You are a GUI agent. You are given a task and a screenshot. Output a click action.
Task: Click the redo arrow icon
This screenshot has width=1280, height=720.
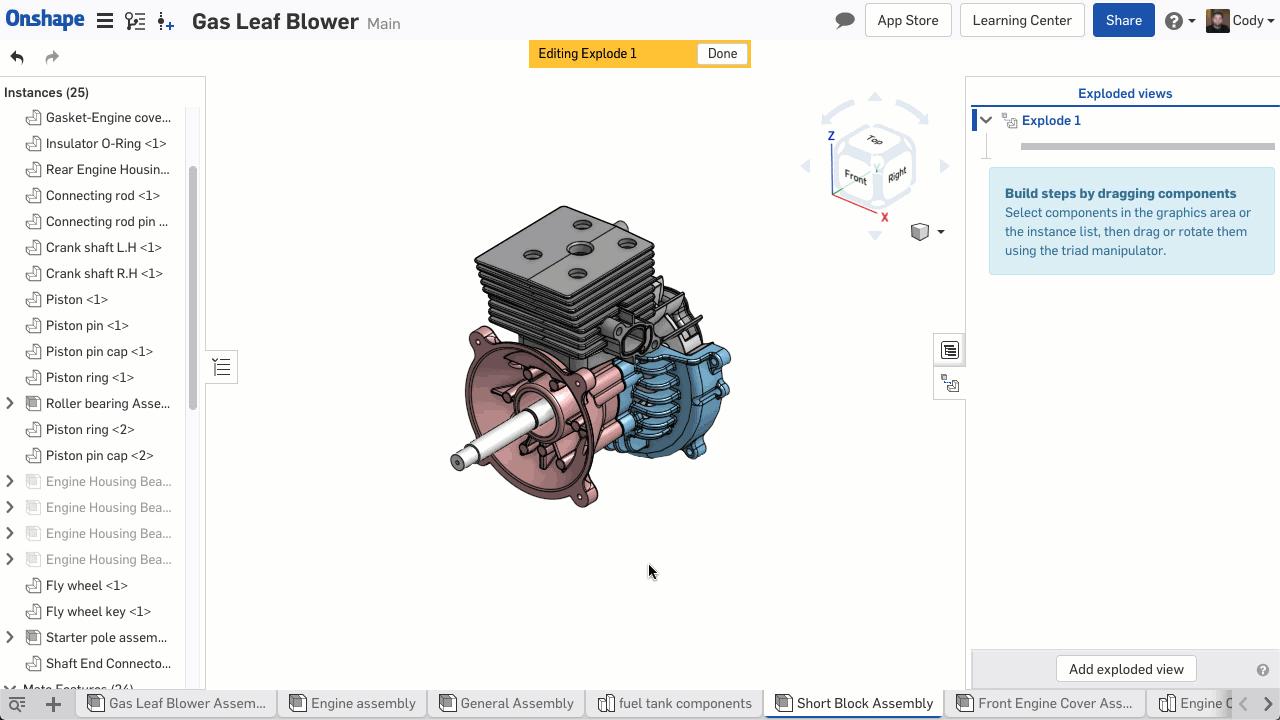click(x=50, y=57)
